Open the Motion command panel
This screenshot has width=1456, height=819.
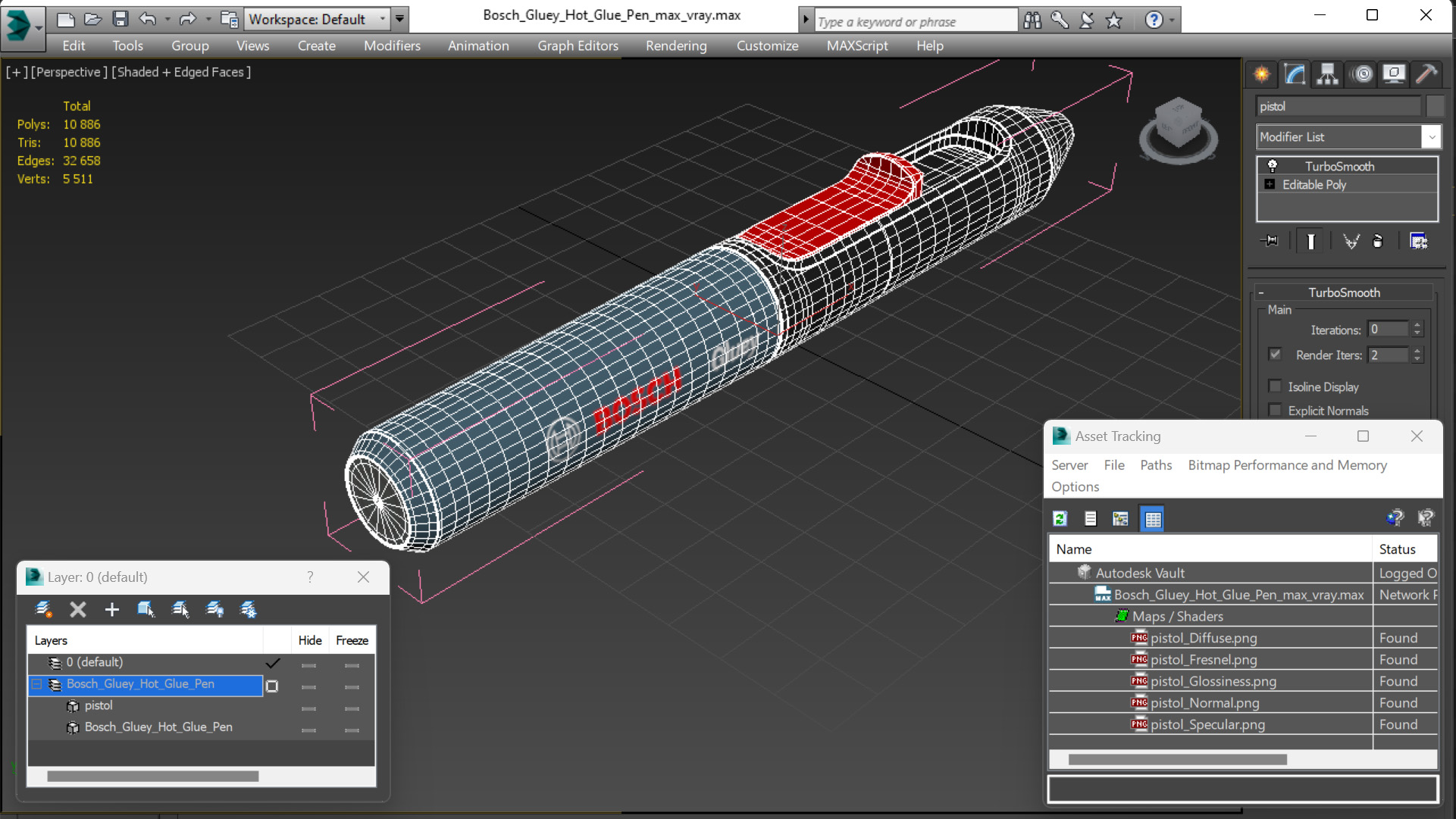1362,73
